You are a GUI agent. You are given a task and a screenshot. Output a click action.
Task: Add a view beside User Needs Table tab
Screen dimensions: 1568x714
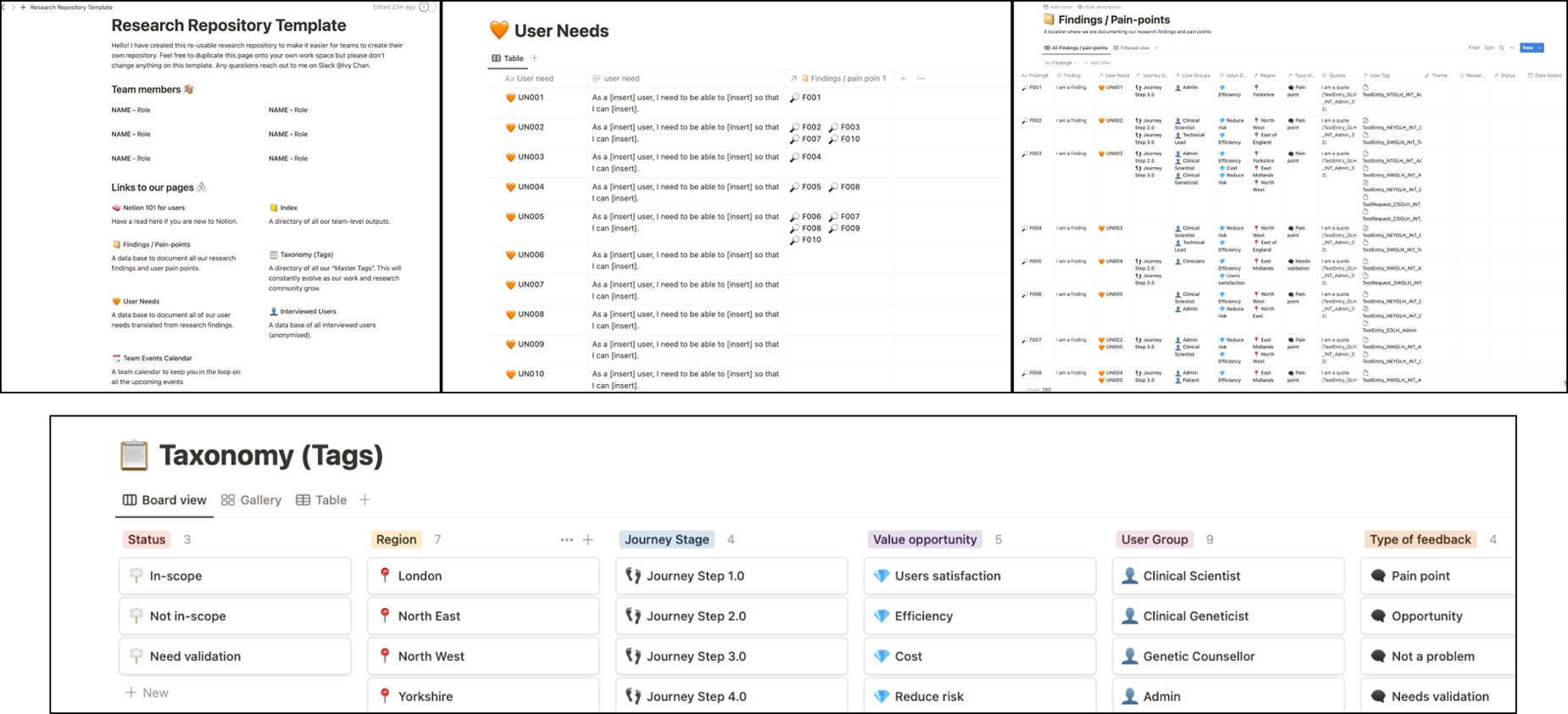pyautogui.click(x=535, y=59)
